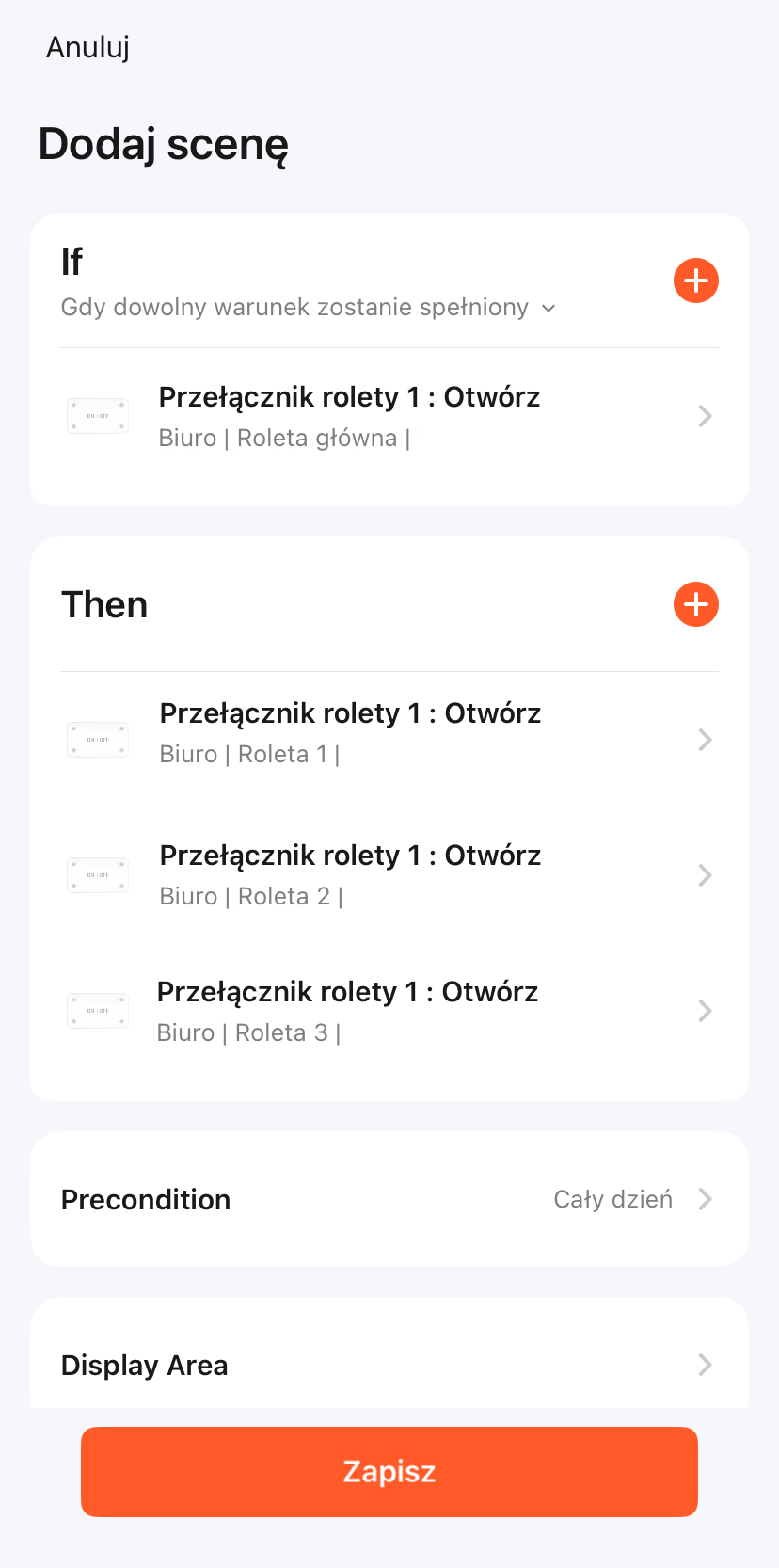The height and width of the screenshot is (1568, 779).
Task: Open Precondition row labeled Cały dzień
Action: tap(612, 1199)
